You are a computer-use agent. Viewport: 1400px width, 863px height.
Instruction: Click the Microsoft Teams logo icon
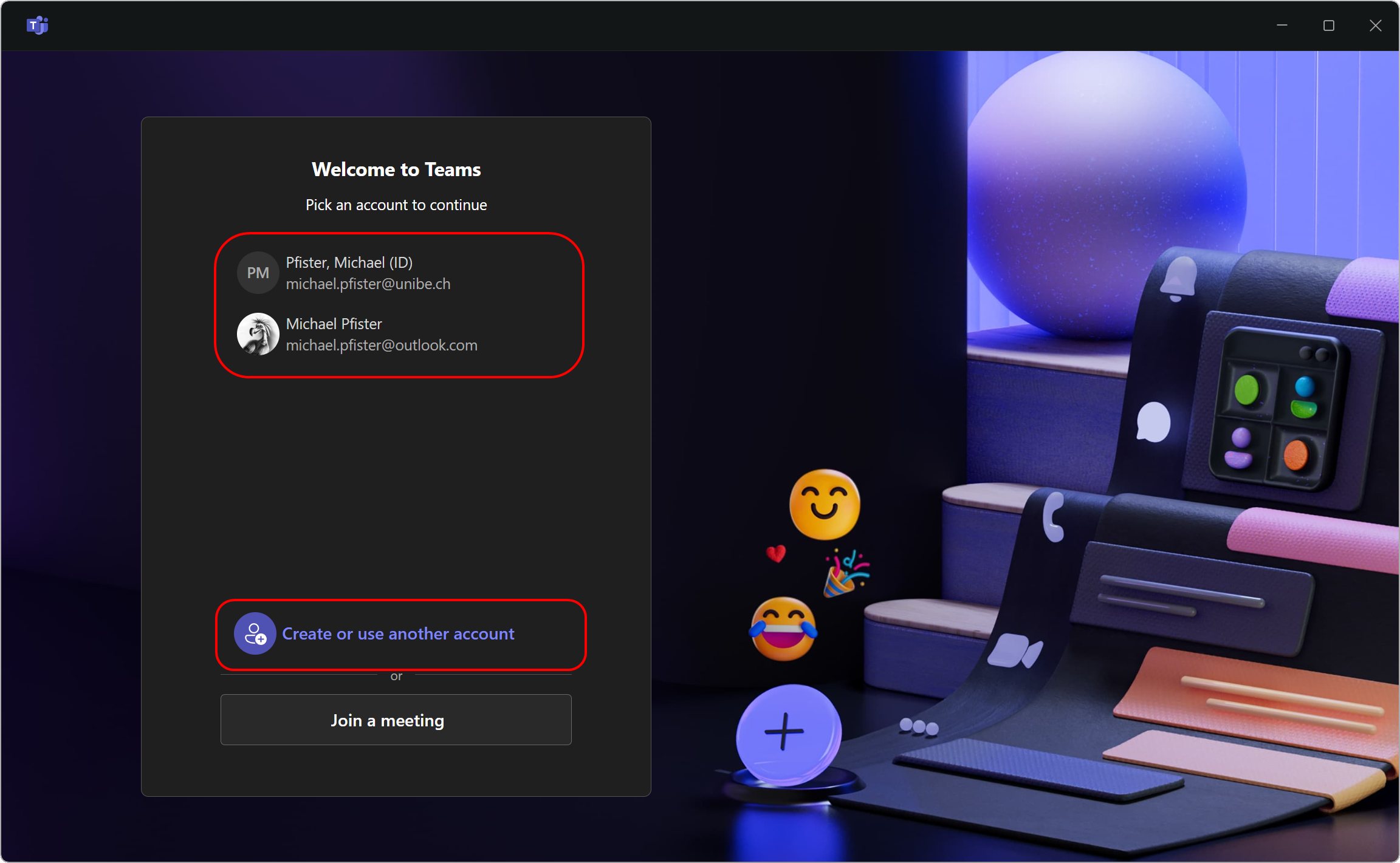pos(37,26)
